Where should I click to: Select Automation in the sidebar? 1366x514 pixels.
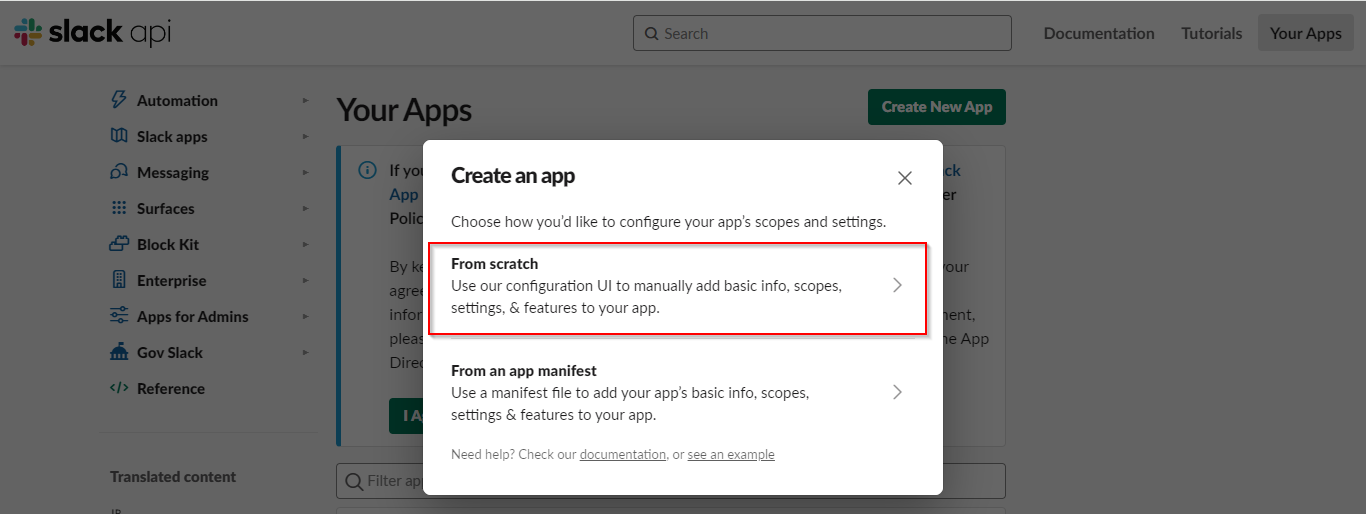point(177,100)
